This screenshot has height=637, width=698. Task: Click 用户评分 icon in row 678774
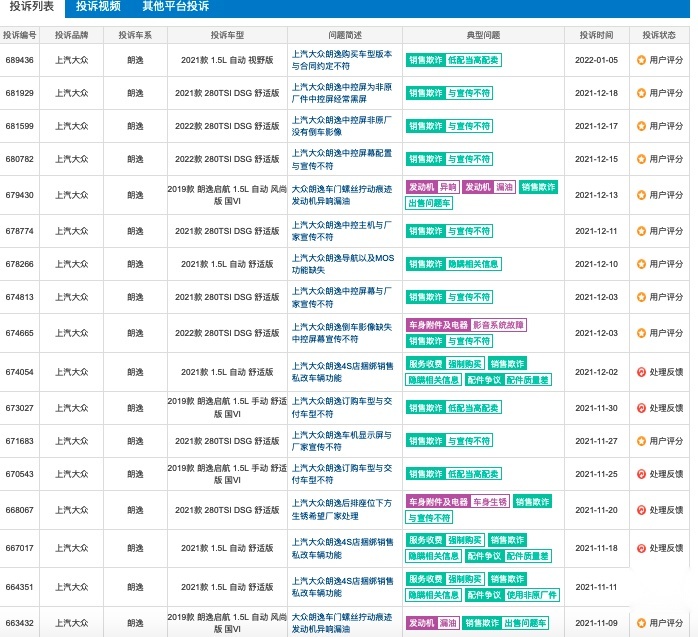(641, 231)
